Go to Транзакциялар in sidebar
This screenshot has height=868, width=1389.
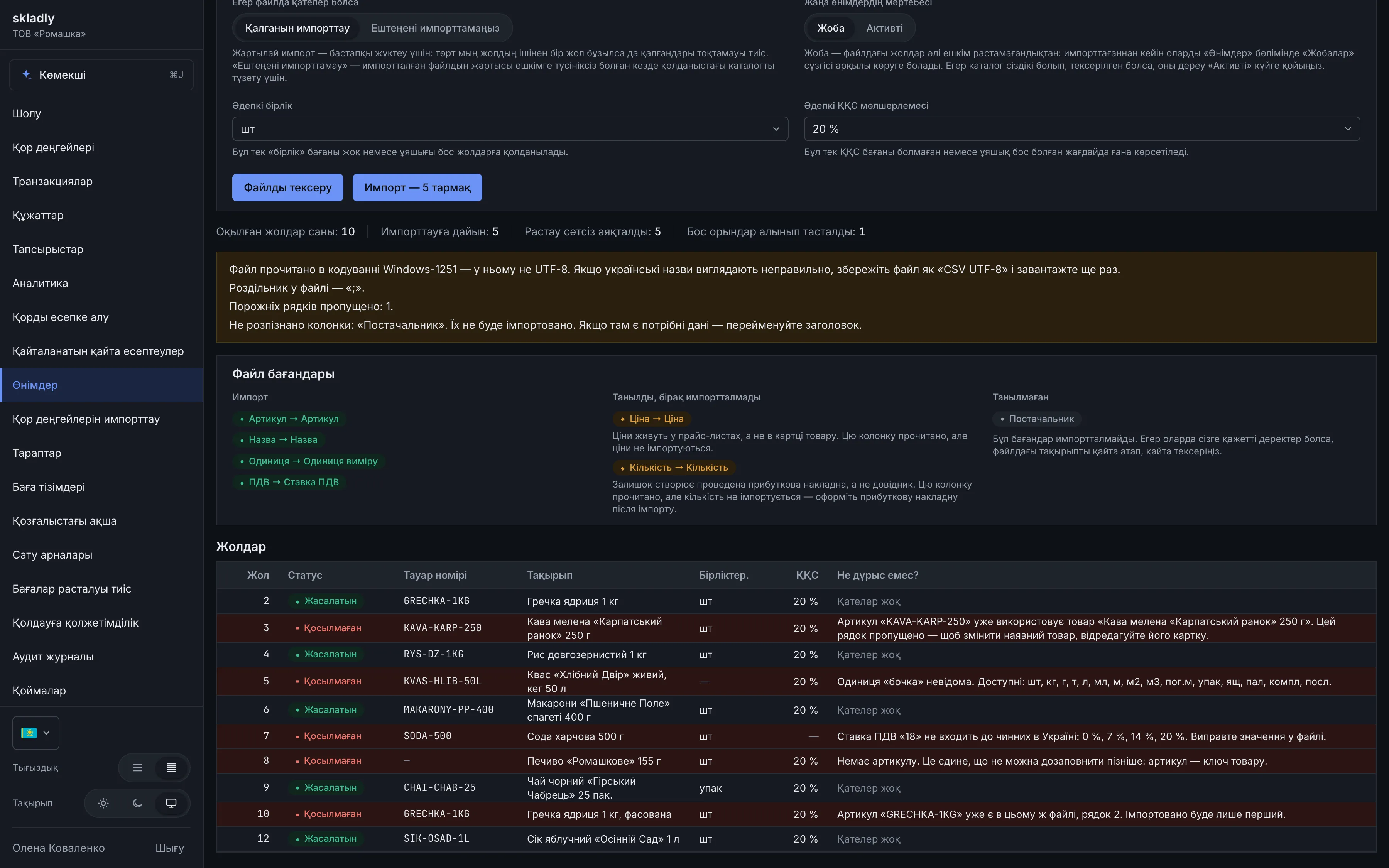point(101,181)
